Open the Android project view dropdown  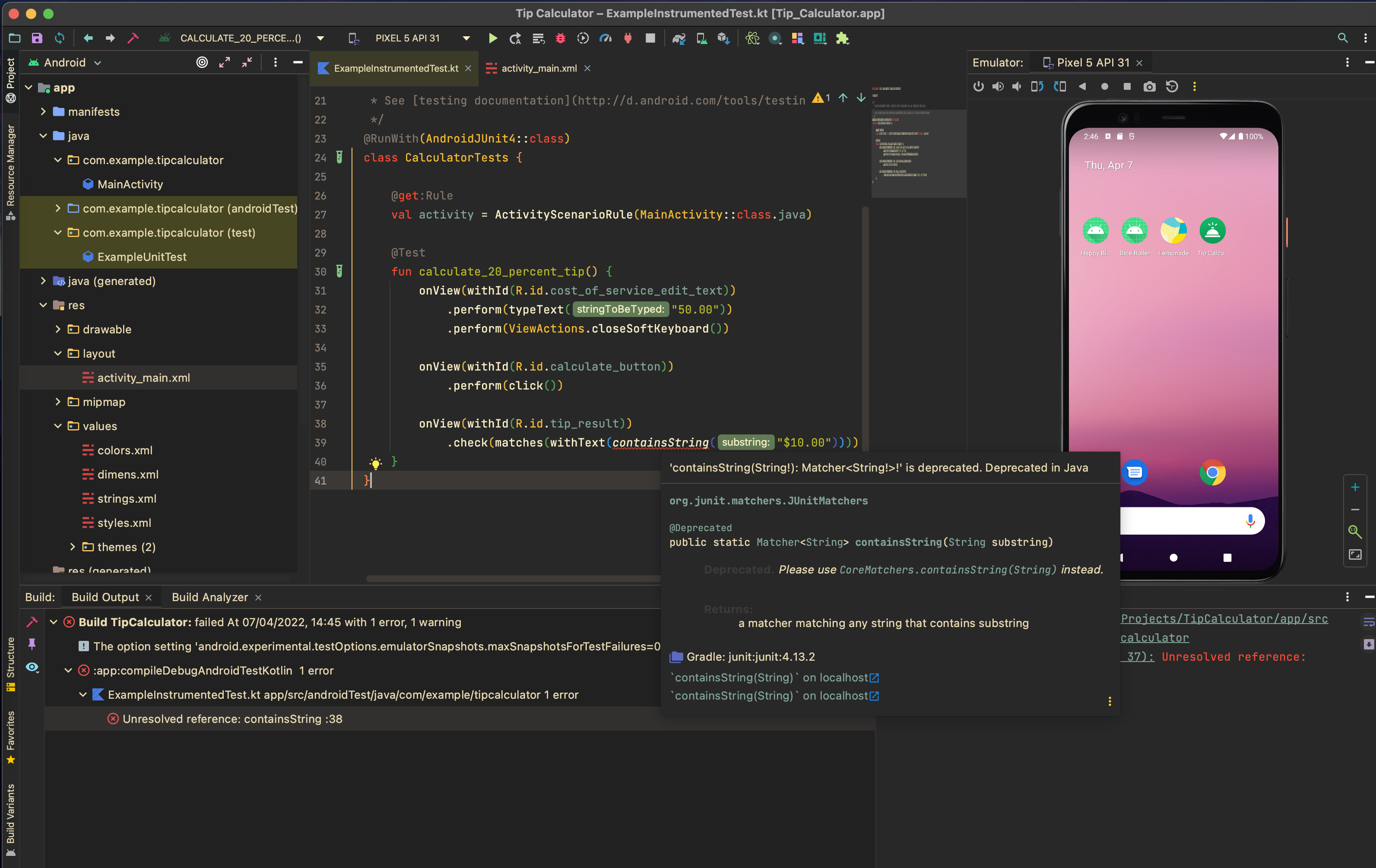65,62
